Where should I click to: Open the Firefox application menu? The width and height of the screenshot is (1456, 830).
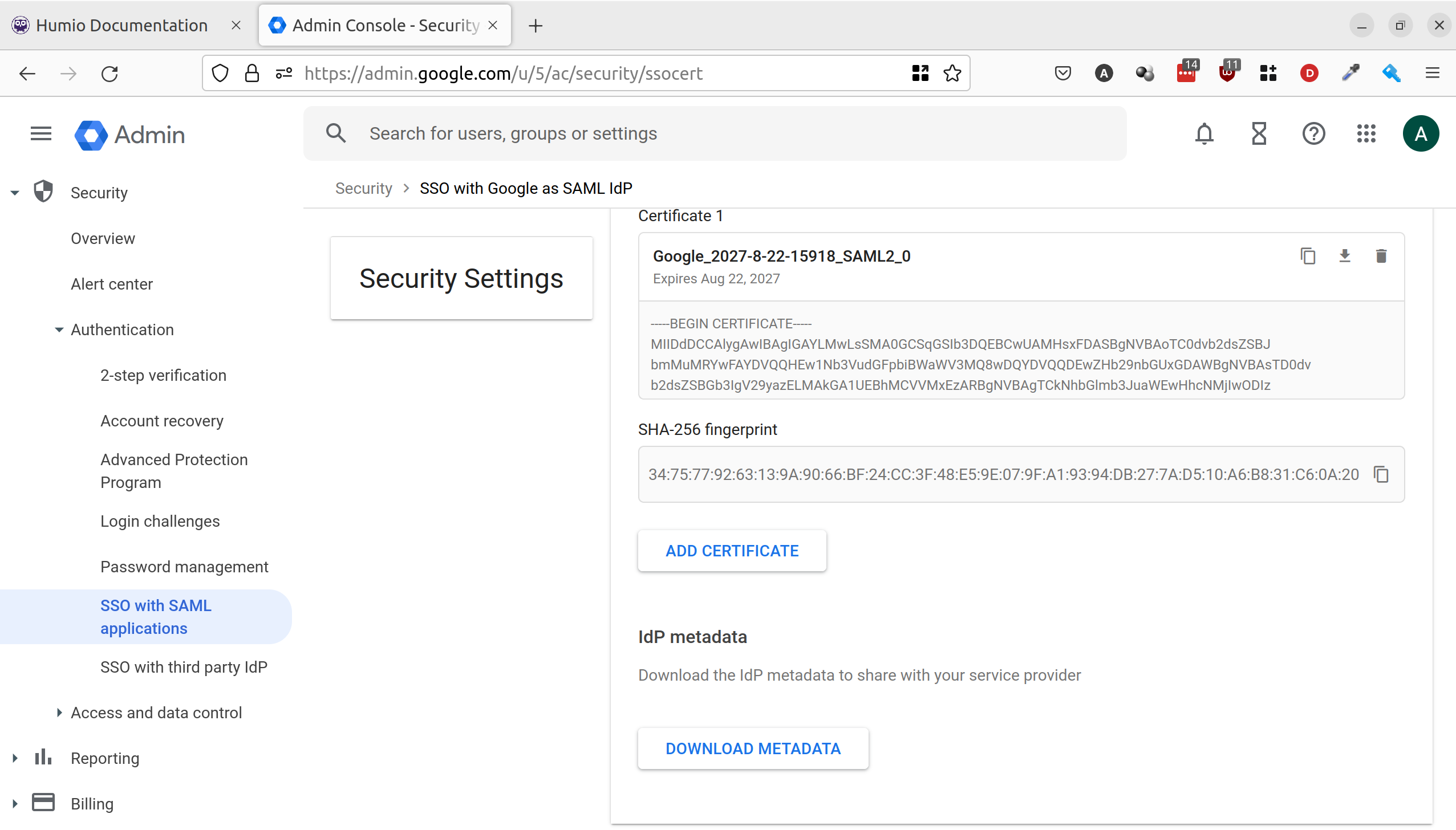click(1433, 73)
